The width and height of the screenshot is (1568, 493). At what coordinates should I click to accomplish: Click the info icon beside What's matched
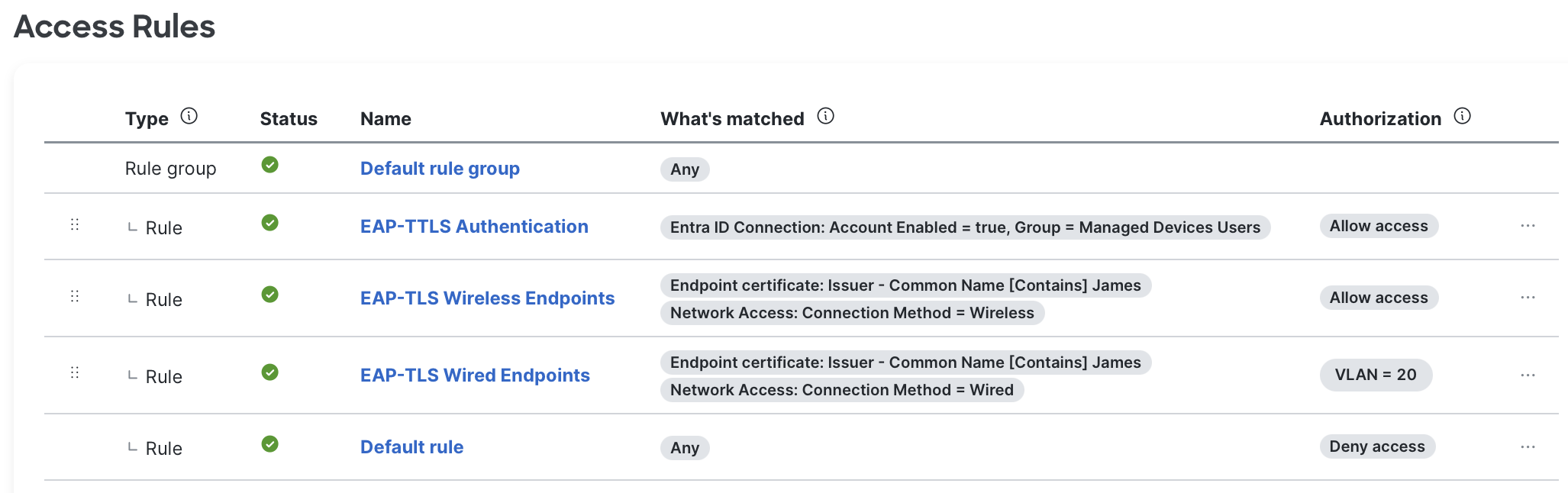pyautogui.click(x=825, y=116)
